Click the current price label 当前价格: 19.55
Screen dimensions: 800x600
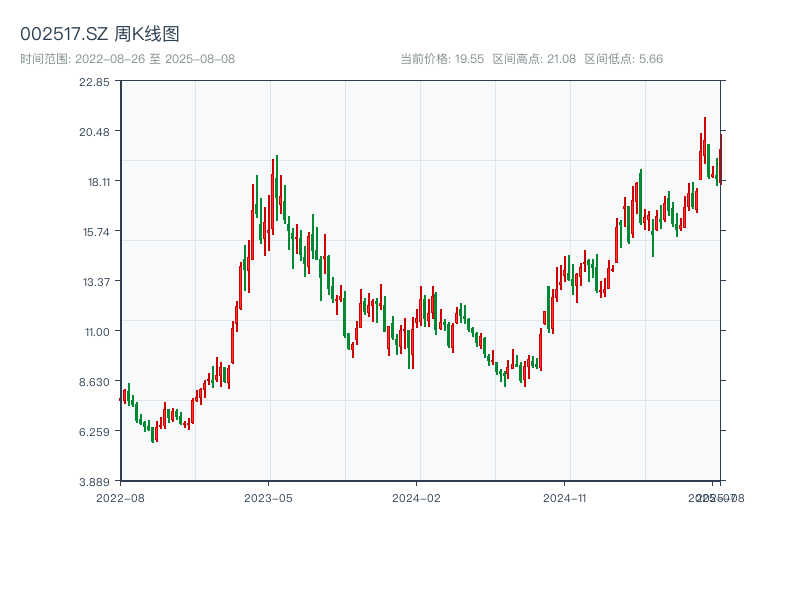tap(442, 59)
